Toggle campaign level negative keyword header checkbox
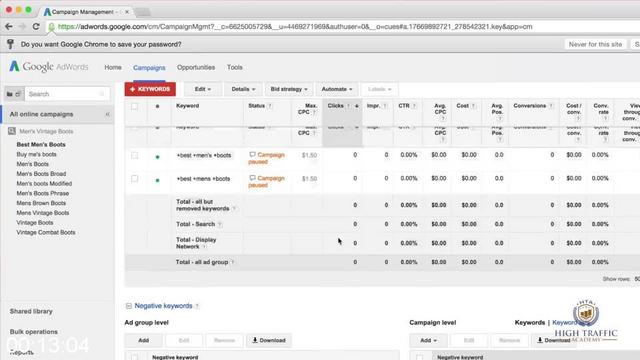The width and height of the screenshot is (640, 360). point(419,357)
